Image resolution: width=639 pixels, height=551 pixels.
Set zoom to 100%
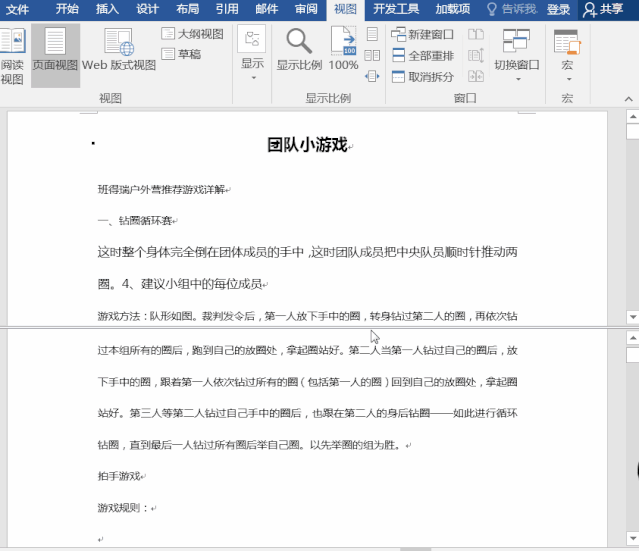pyautogui.click(x=343, y=51)
